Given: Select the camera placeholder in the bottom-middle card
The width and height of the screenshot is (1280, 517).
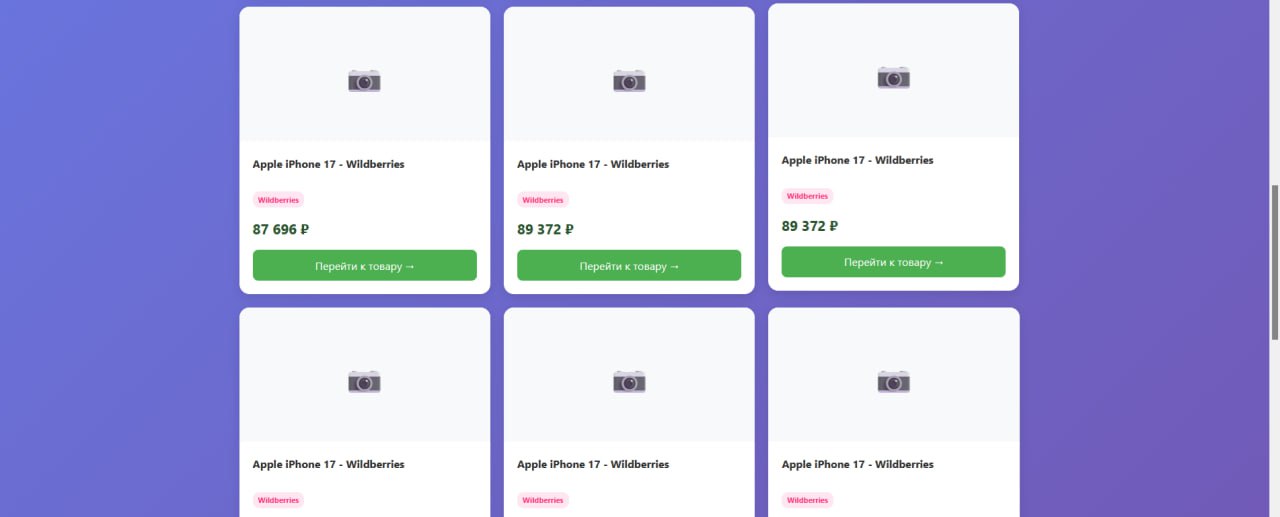Looking at the screenshot, I should pyautogui.click(x=629, y=381).
